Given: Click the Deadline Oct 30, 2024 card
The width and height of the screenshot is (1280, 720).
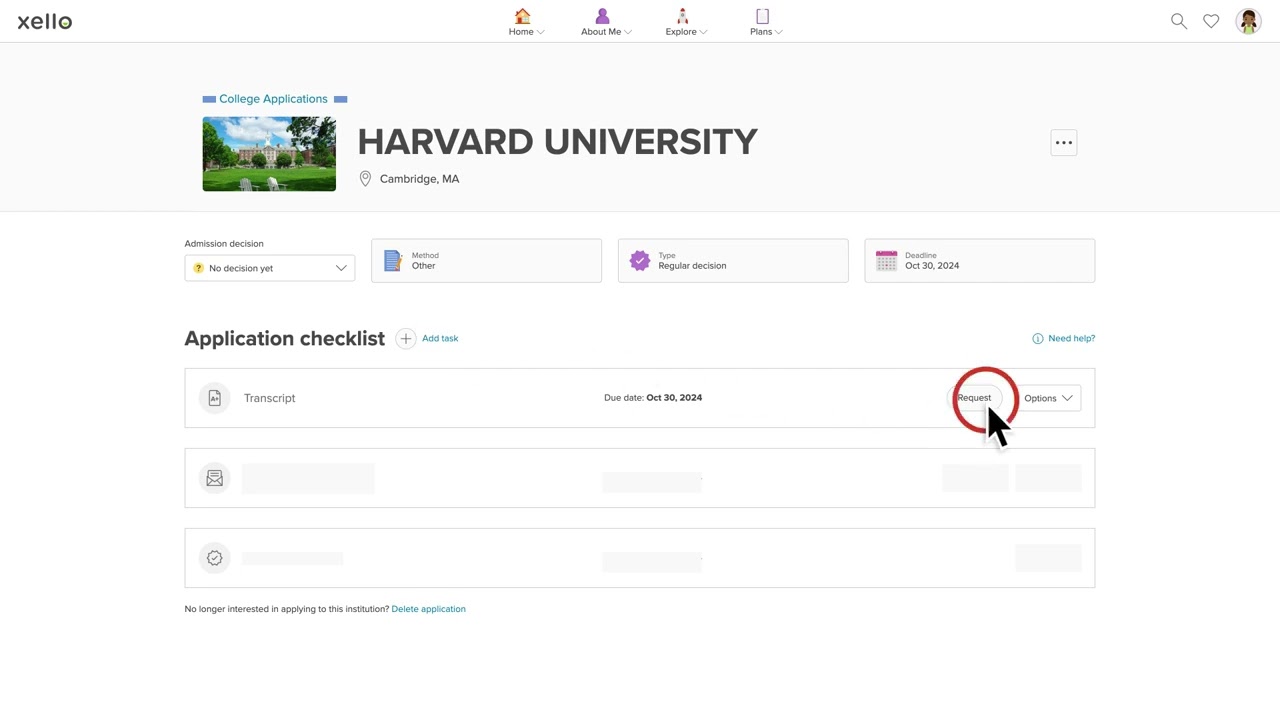Looking at the screenshot, I should point(980,261).
